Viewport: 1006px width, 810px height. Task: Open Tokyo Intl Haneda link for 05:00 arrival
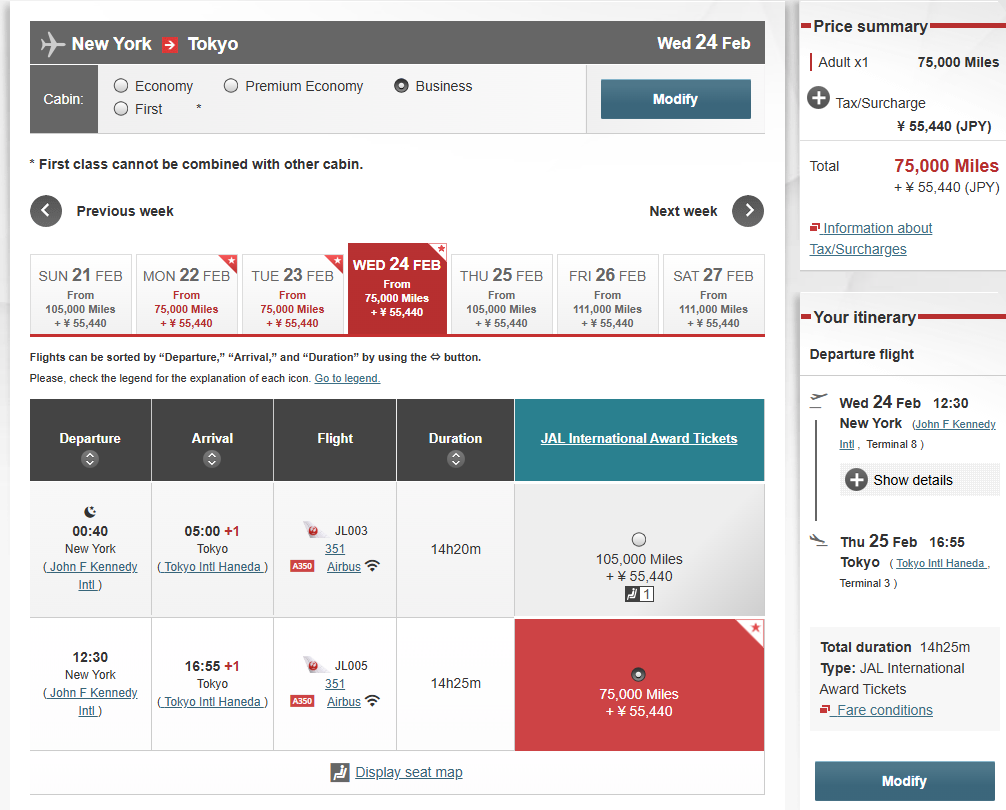(212, 567)
